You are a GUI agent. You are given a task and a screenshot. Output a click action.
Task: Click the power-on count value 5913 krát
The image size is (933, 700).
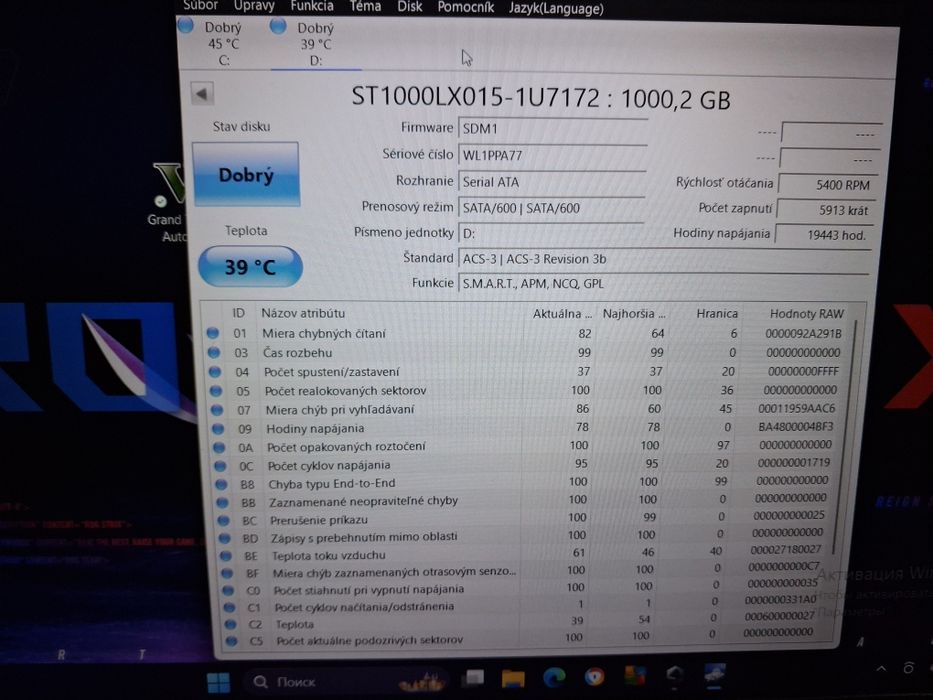point(826,210)
